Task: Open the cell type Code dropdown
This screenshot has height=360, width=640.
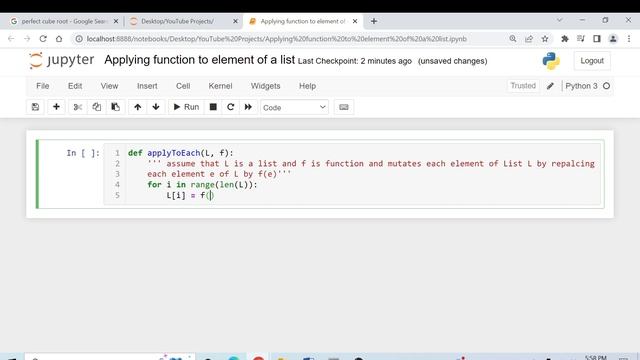Action: tap(294, 107)
